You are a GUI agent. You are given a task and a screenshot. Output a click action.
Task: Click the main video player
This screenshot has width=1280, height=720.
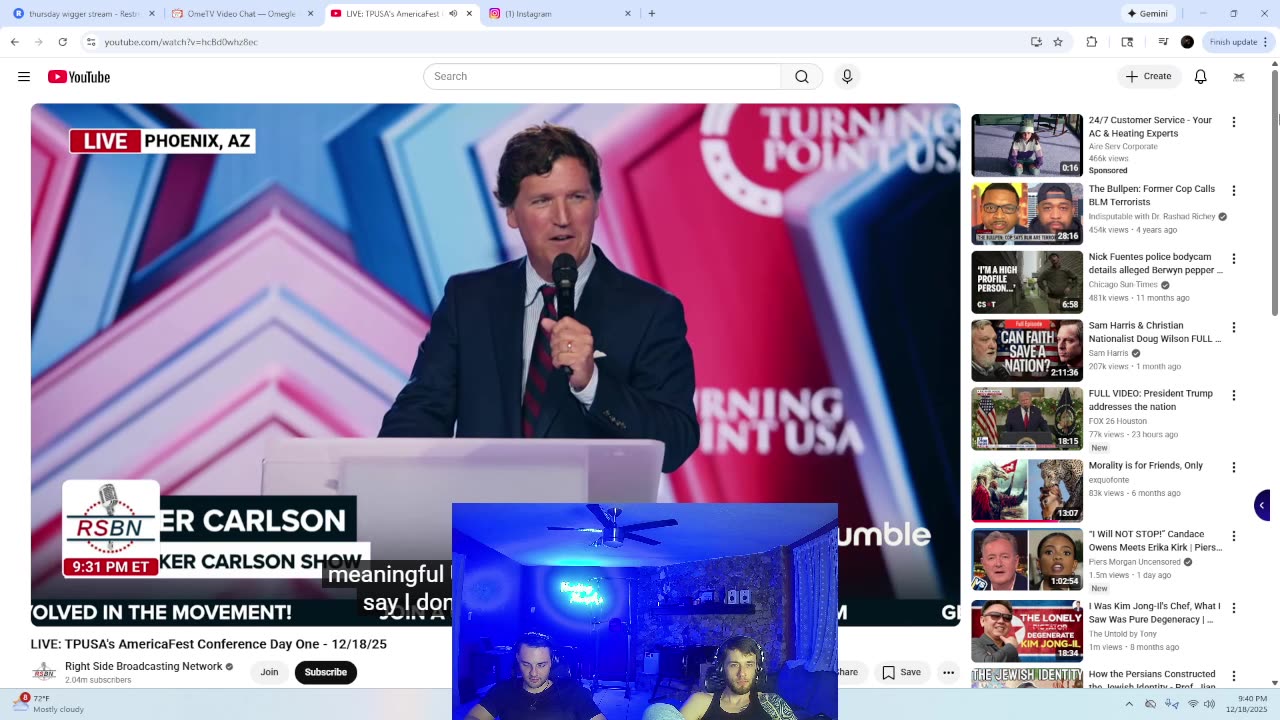[x=495, y=365]
